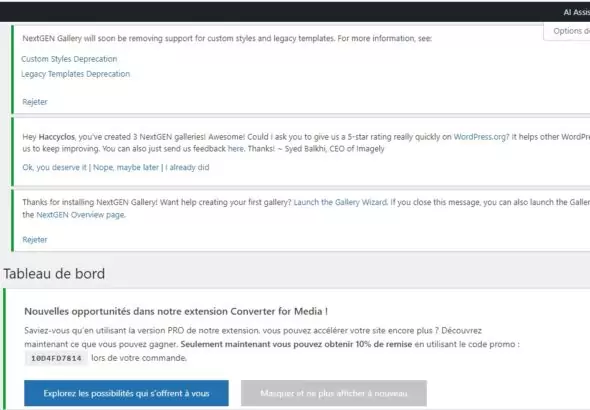Screen dimensions: 590x410
Task: Click 'Masquer et ne plus afficher à nouveau'
Action: pos(334,393)
